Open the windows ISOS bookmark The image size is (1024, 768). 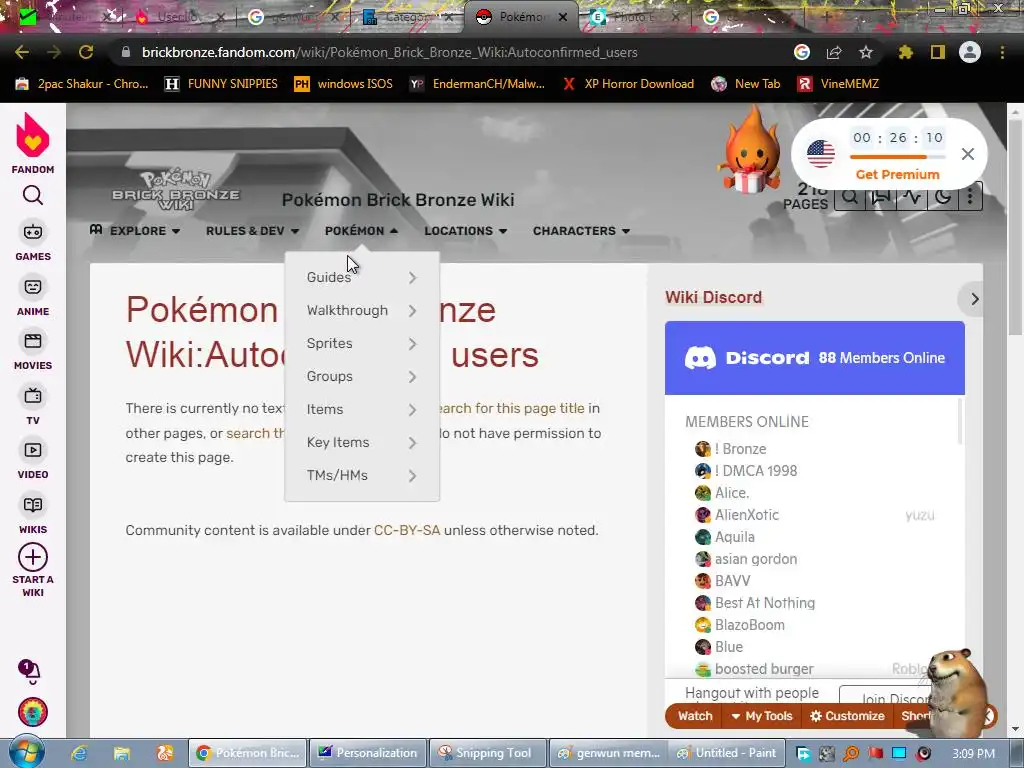tap(344, 84)
